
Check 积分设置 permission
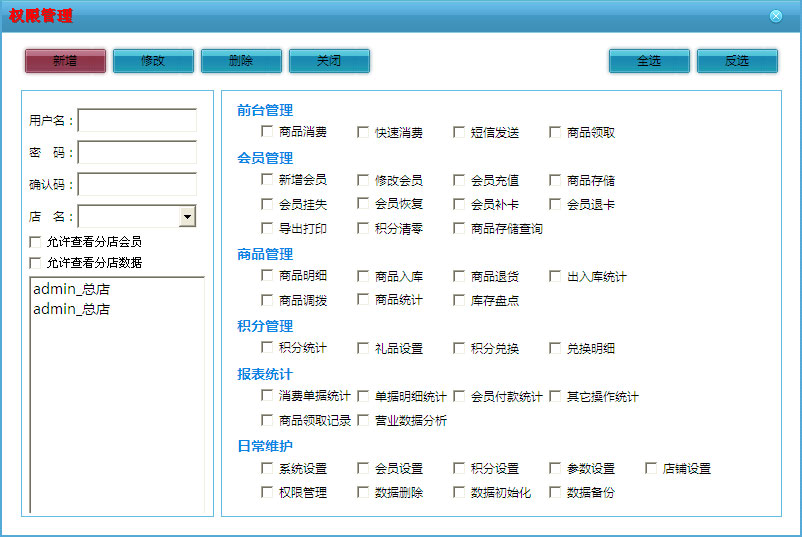459,468
